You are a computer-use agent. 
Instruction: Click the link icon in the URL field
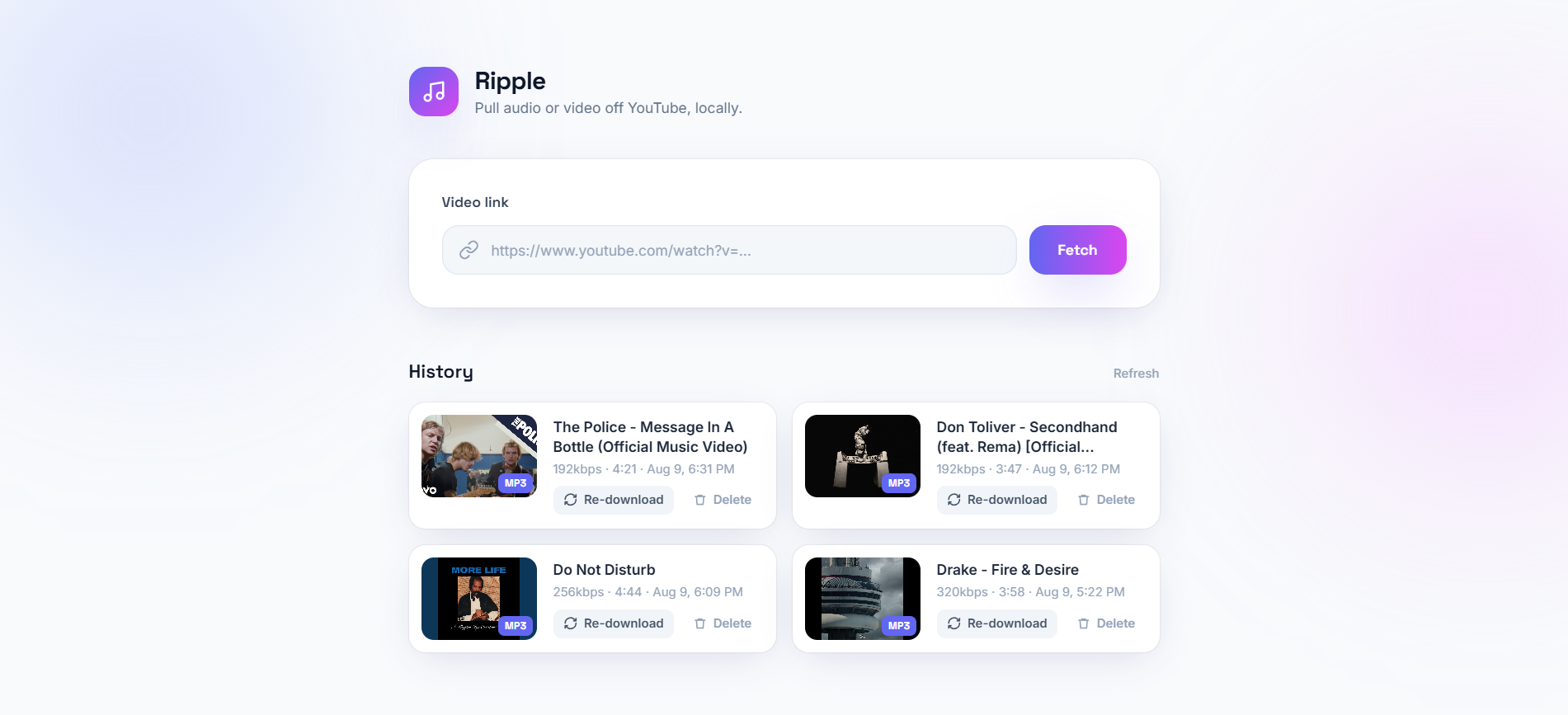tap(469, 250)
